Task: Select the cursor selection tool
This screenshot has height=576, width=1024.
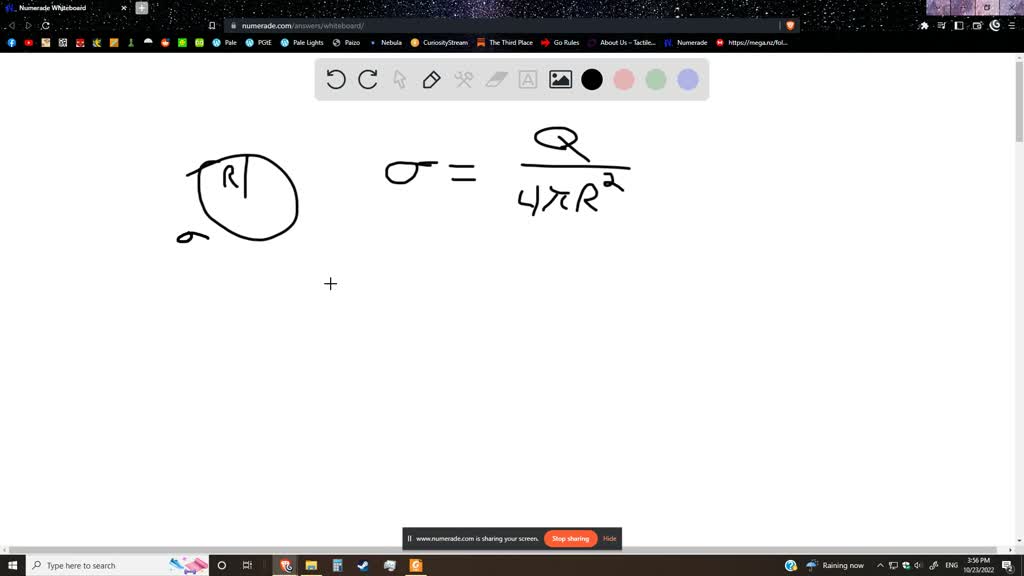Action: coord(400,79)
